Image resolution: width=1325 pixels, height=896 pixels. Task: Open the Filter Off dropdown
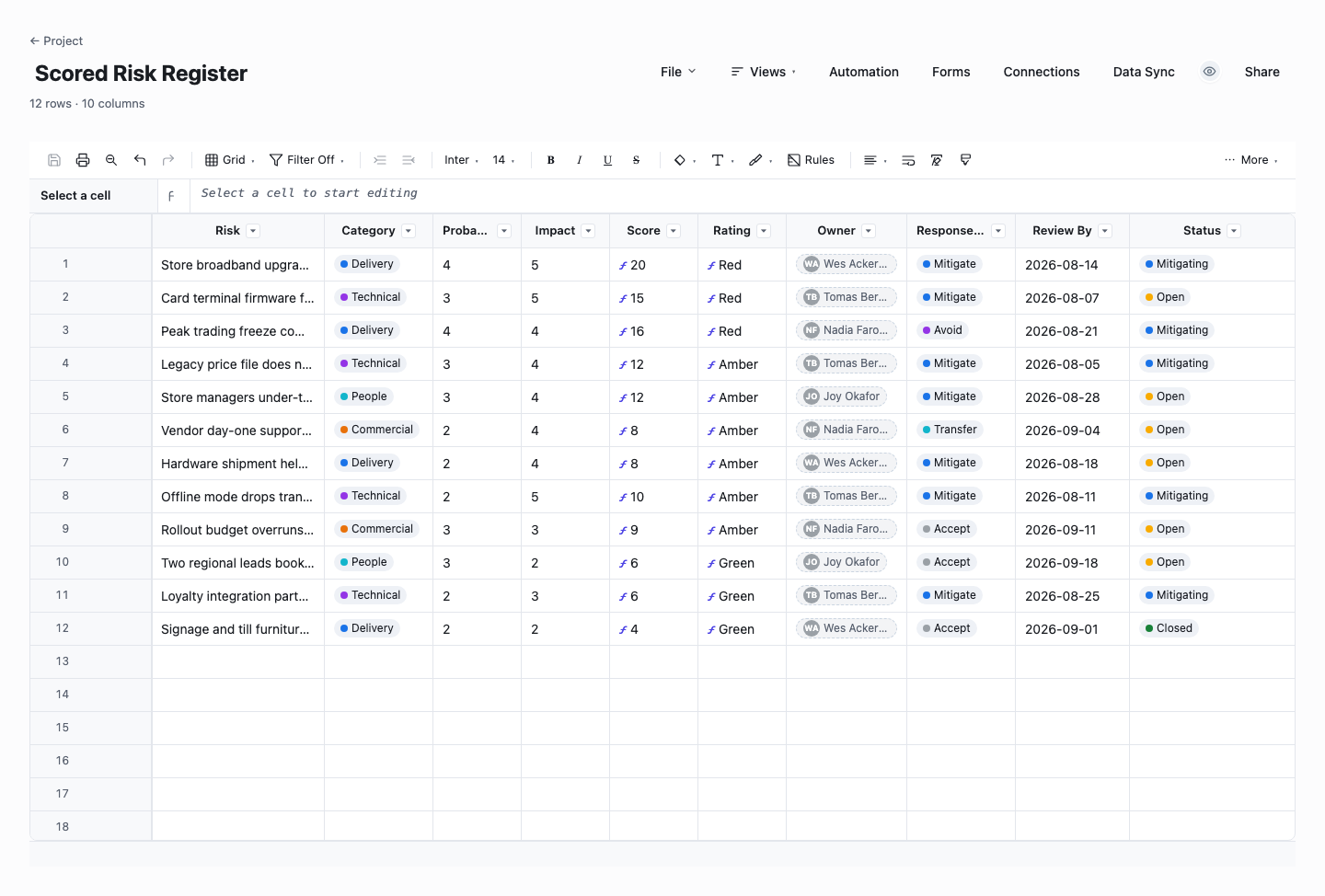coord(307,160)
